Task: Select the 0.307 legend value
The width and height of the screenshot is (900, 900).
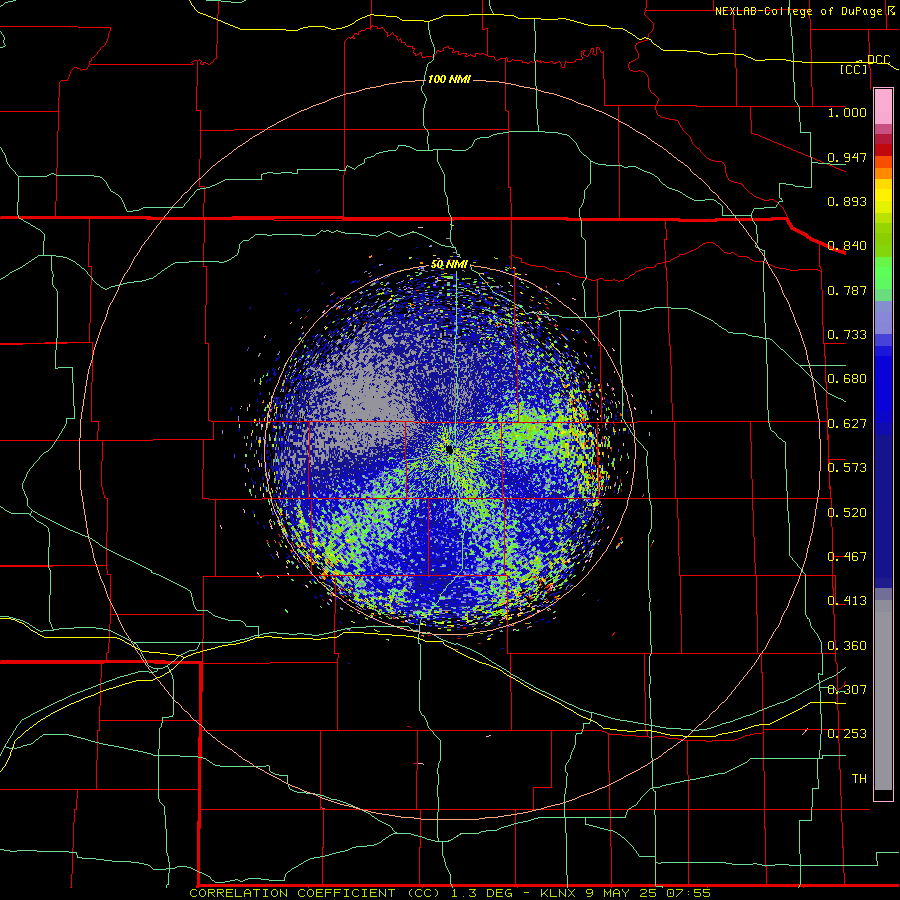Action: (x=847, y=690)
